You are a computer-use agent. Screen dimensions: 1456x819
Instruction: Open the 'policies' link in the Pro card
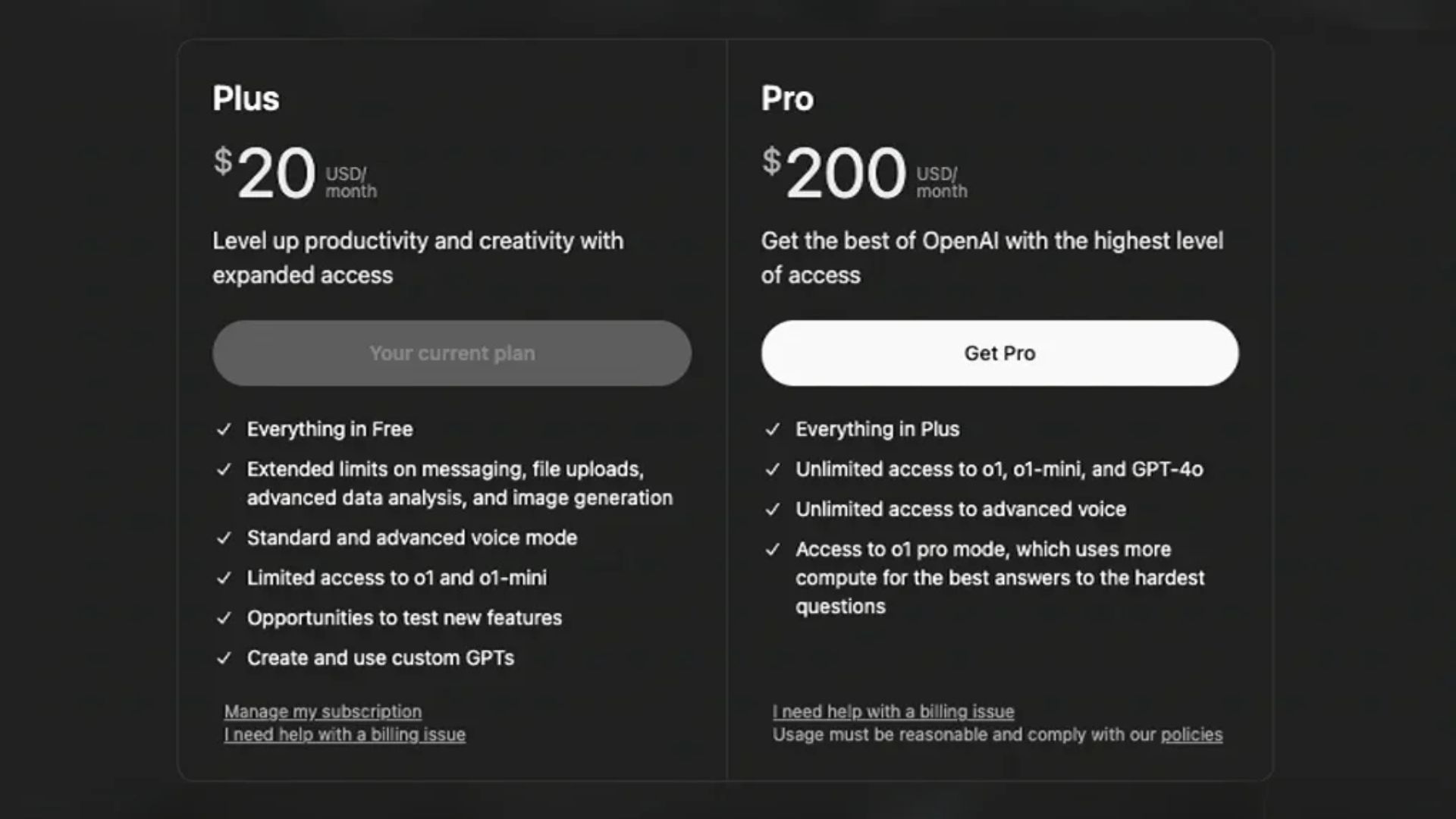1191,734
